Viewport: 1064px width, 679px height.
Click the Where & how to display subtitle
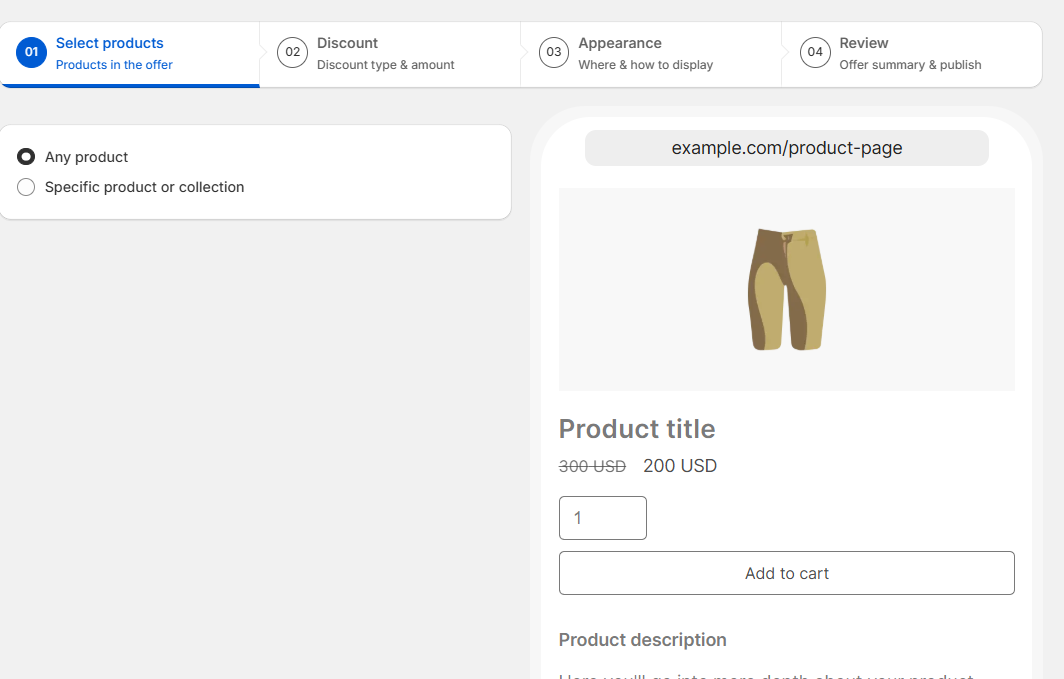point(645,65)
